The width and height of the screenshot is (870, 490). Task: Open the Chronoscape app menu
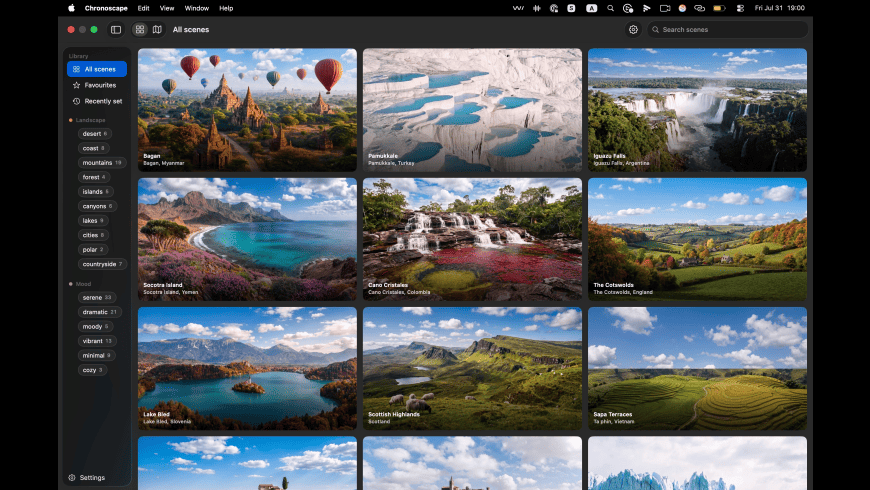[106, 8]
